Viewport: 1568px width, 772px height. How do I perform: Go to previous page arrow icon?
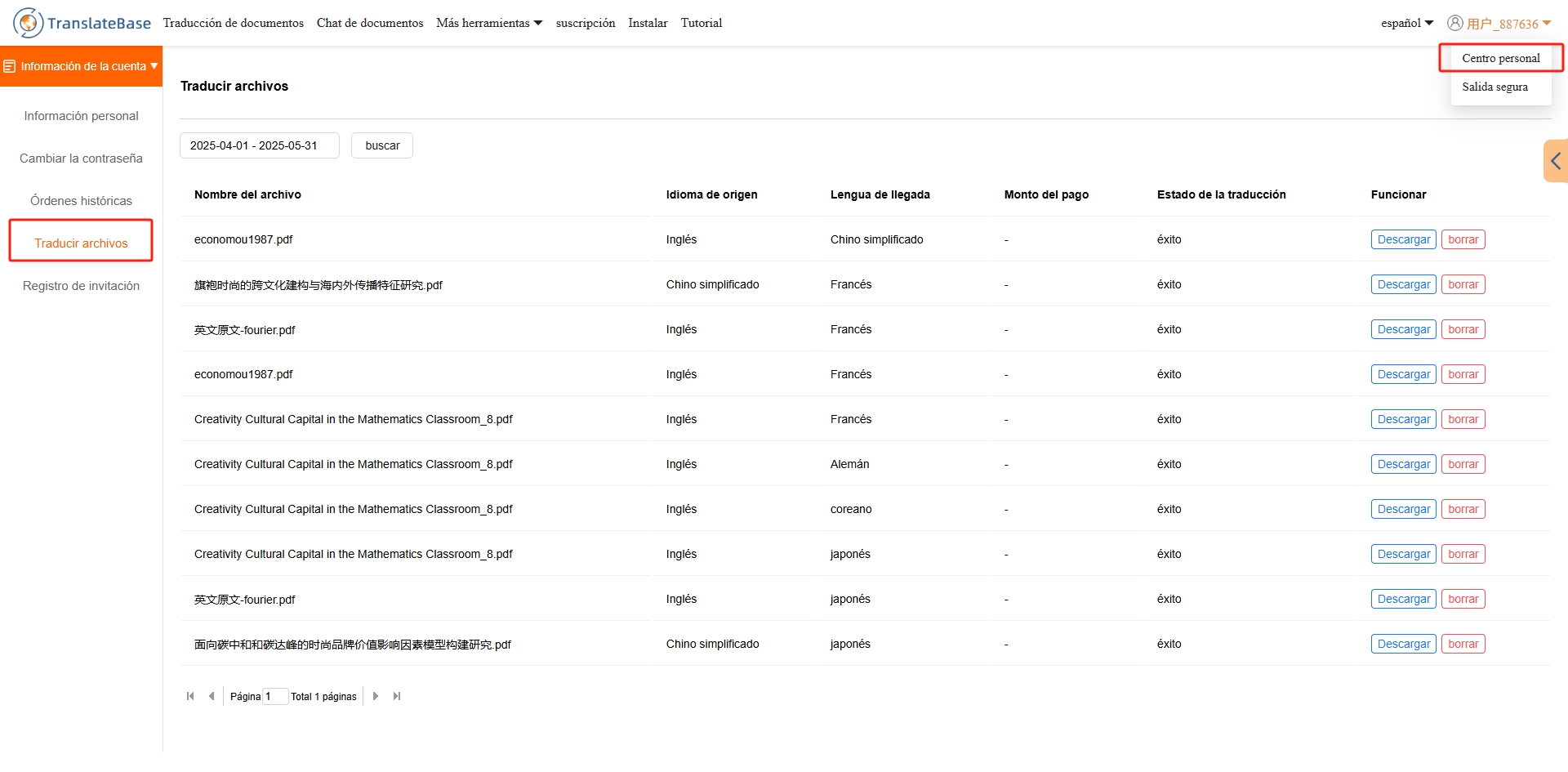point(212,696)
